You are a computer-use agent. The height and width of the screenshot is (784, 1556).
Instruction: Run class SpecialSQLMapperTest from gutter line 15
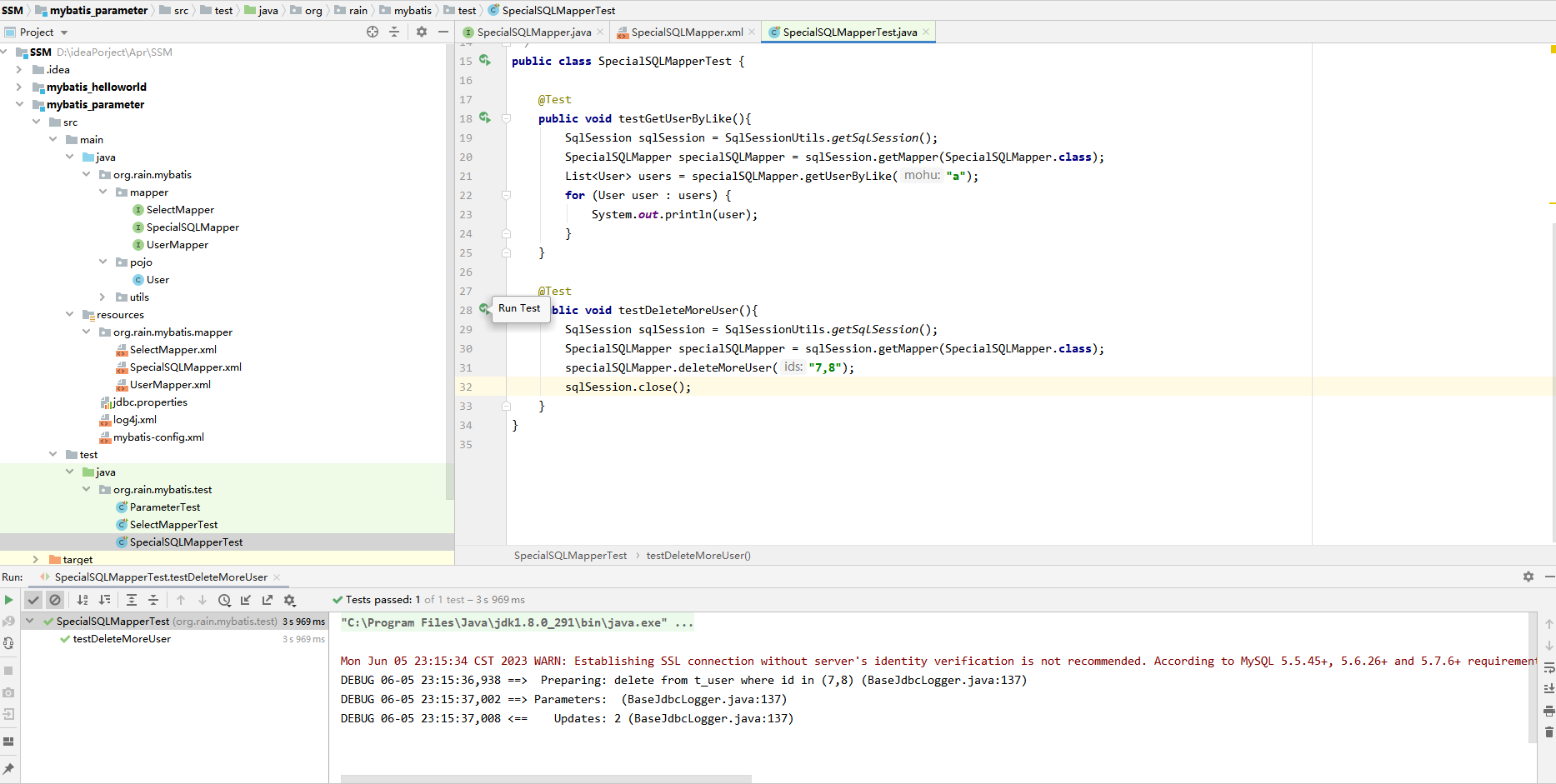click(485, 61)
